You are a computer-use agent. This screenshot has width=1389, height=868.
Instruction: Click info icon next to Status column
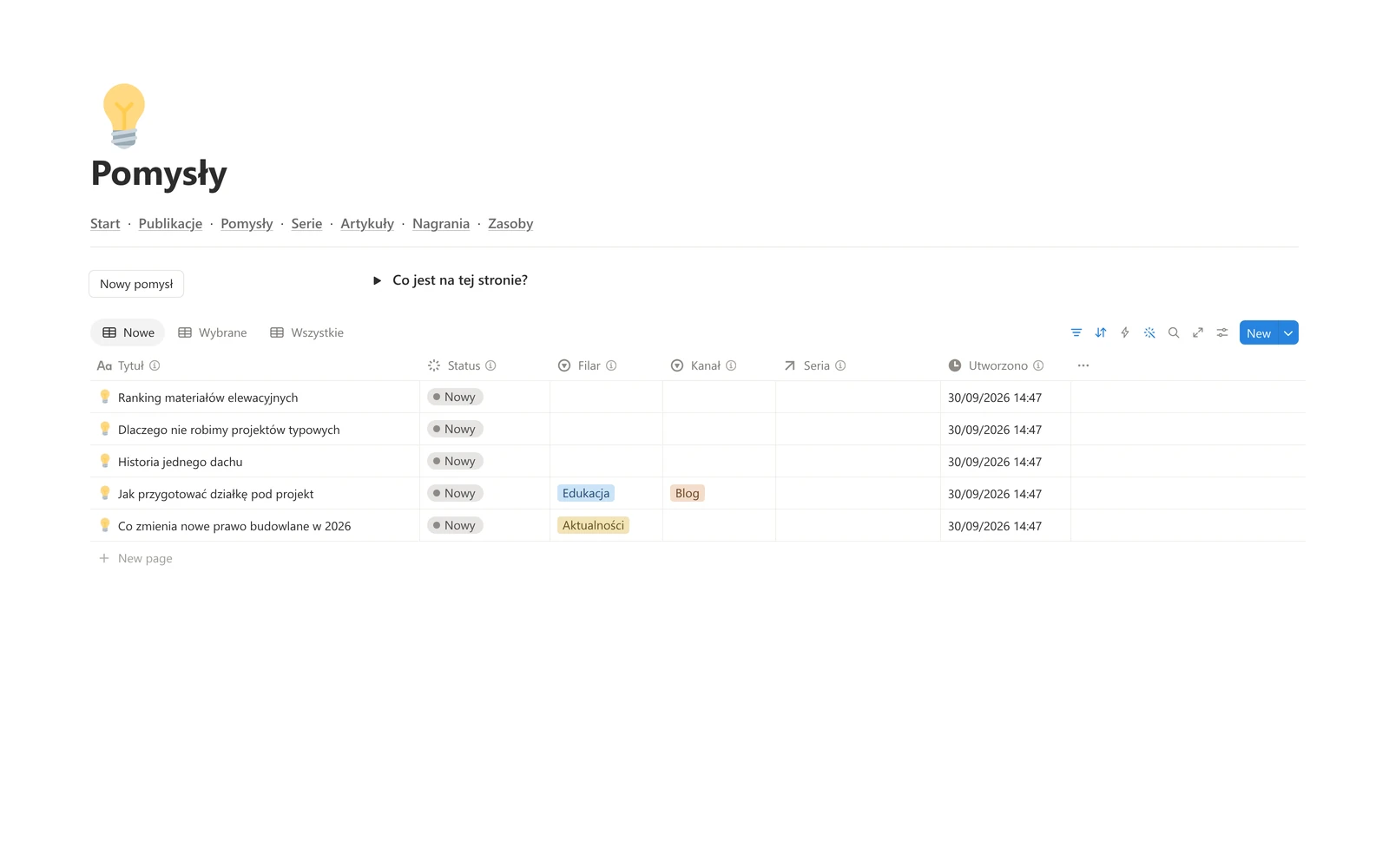[x=490, y=365]
